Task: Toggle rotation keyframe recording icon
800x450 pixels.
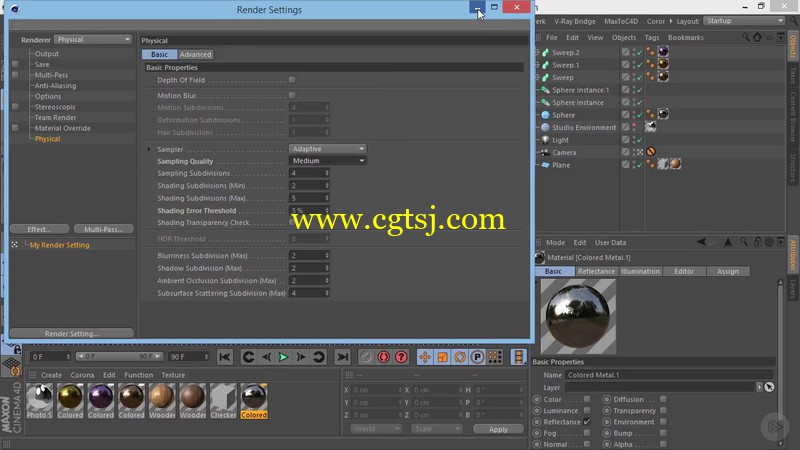Action: (460, 357)
